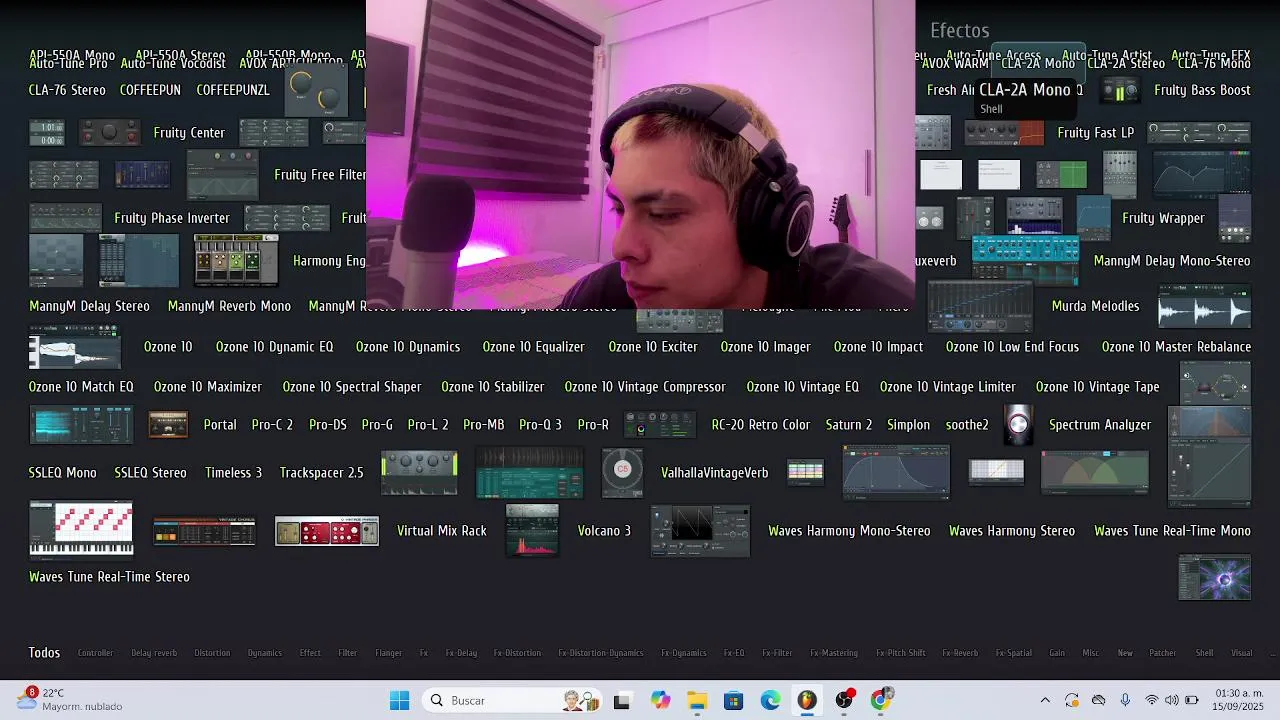This screenshot has width=1280, height=720.
Task: Filter by the Delay reverb category
Action: point(154,653)
